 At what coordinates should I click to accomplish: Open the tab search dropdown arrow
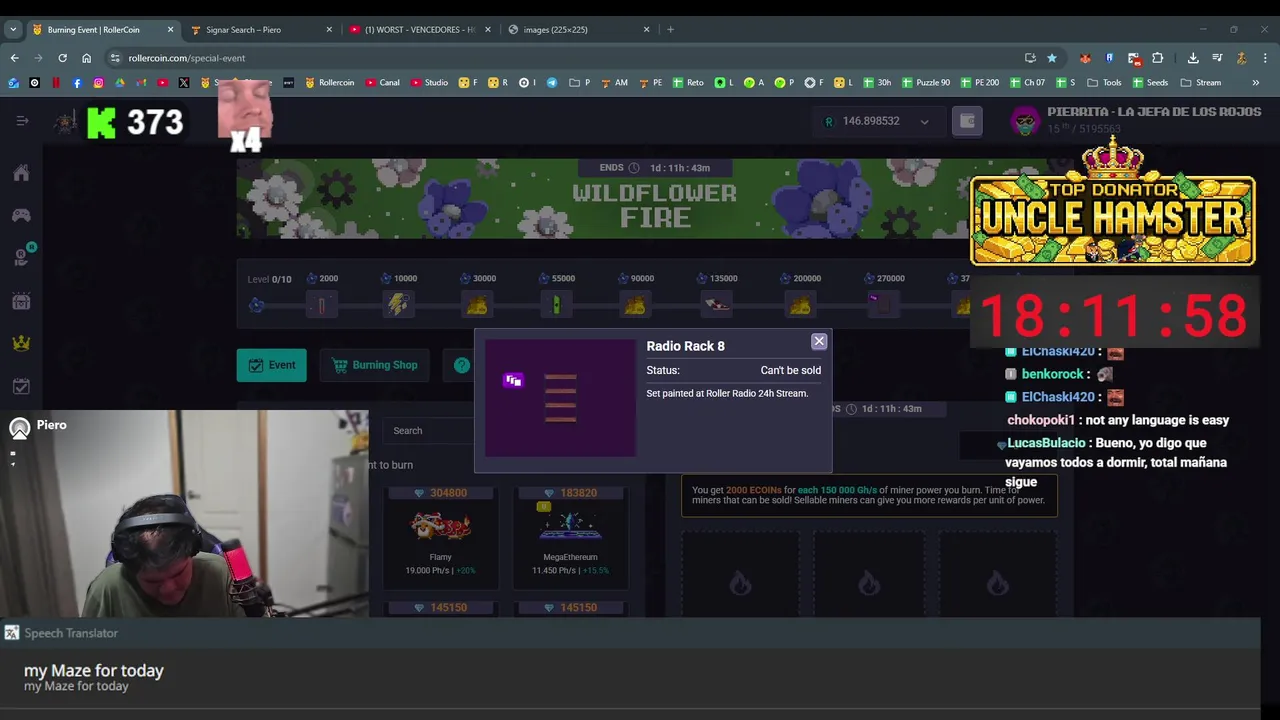click(13, 29)
